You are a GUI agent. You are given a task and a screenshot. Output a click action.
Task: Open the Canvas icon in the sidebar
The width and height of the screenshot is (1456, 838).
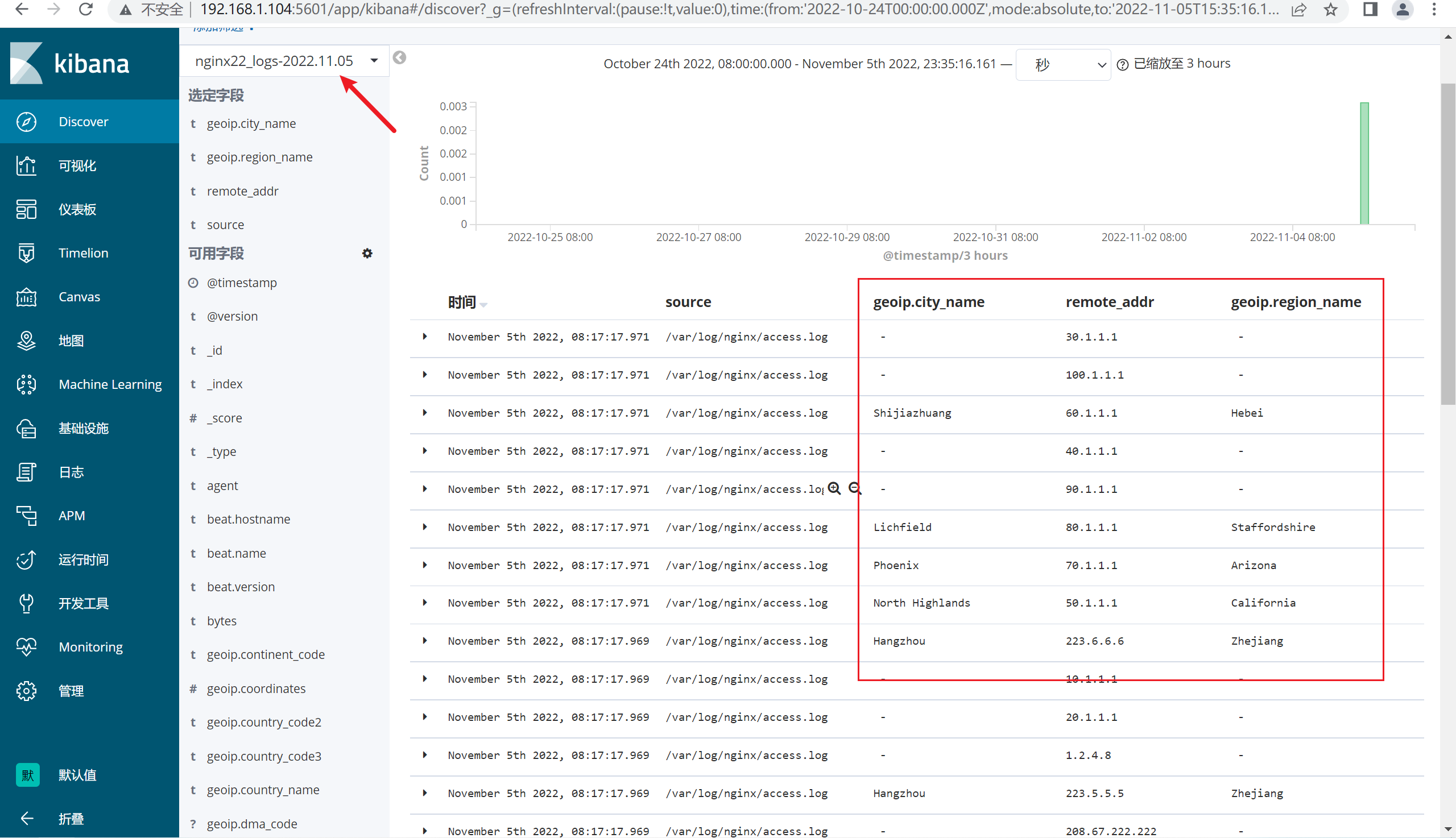[26, 297]
